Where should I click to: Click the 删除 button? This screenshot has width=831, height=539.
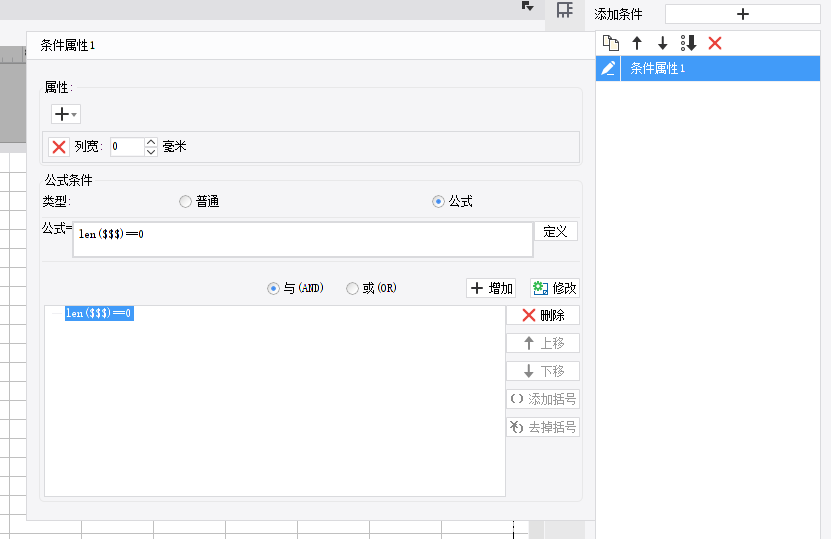pyautogui.click(x=543, y=315)
